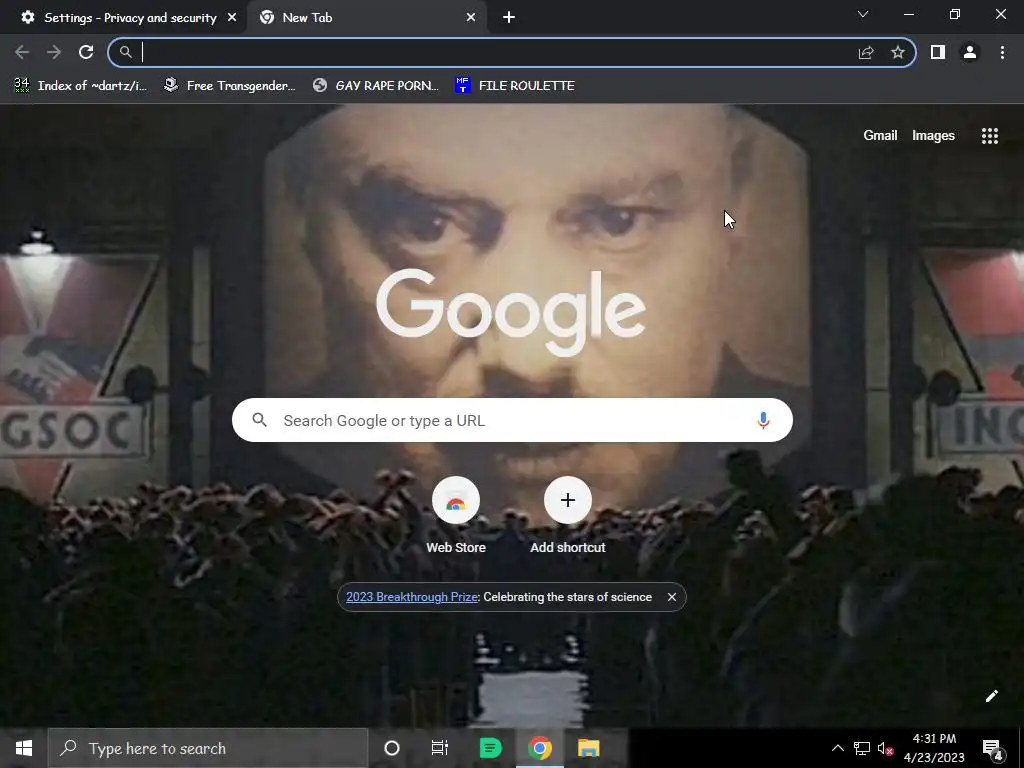
Task: Open the network status tray icon
Action: coord(861,748)
